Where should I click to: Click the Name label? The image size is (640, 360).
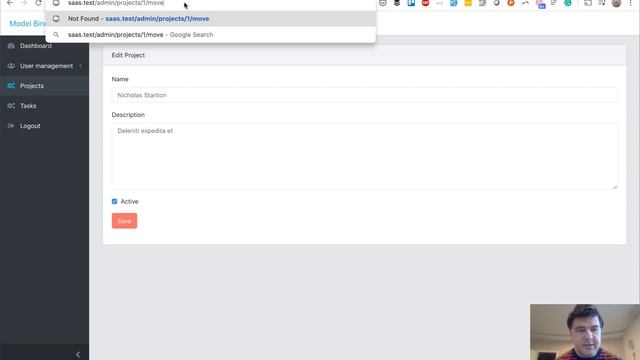pos(120,79)
